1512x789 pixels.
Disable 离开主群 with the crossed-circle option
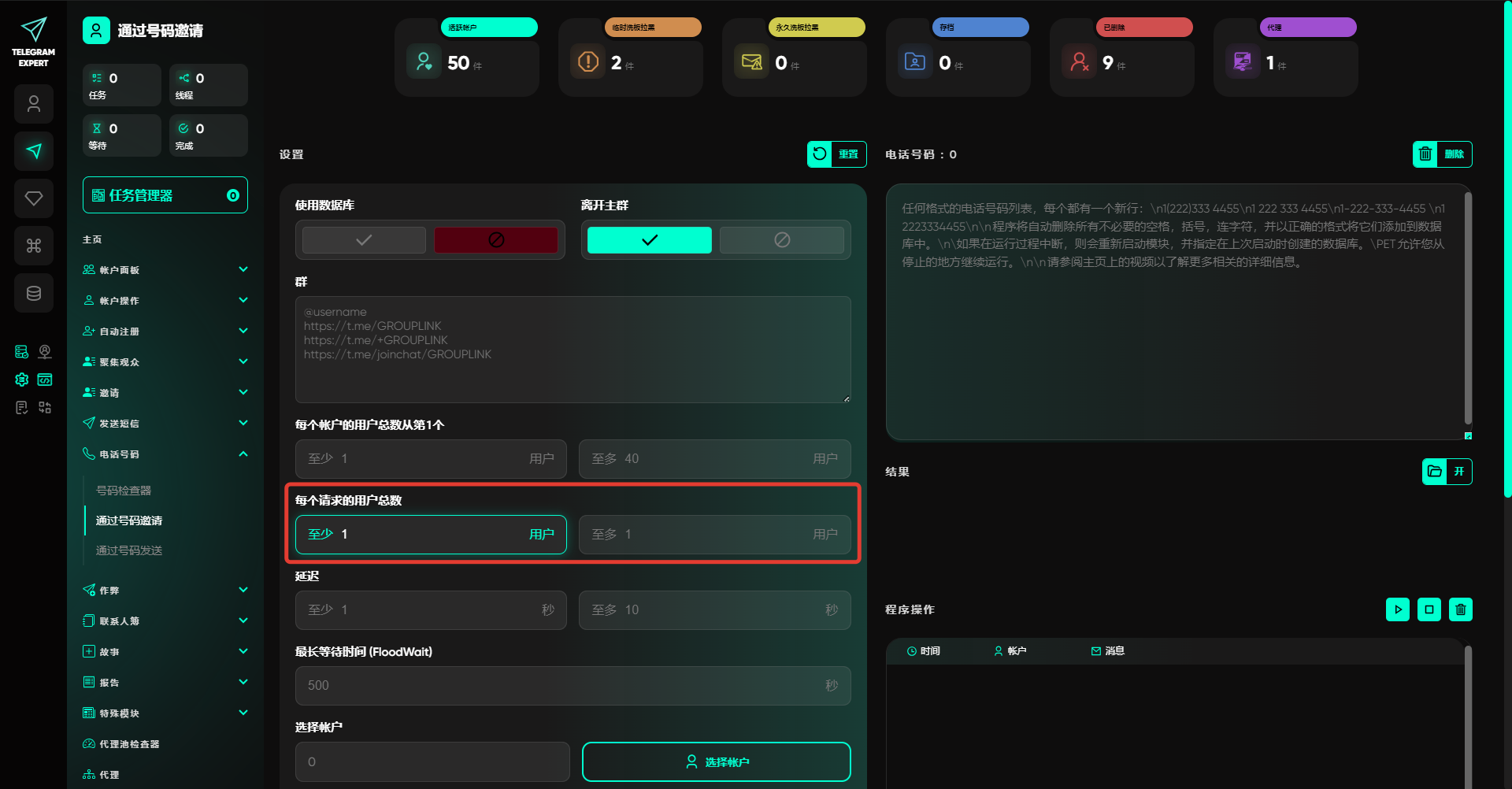pyautogui.click(x=781, y=240)
